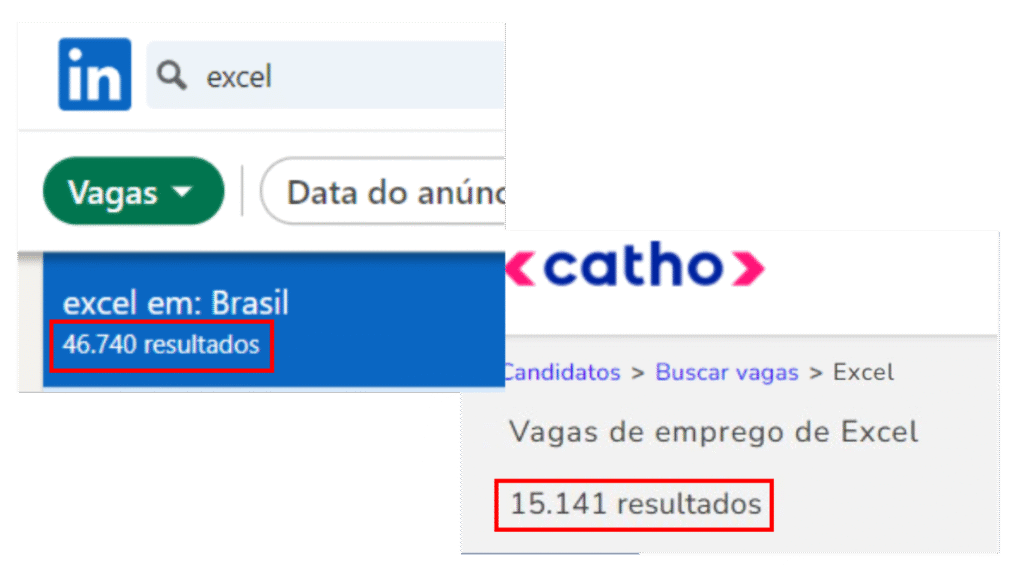Click the separator arrow before Excel

pyautogui.click(x=816, y=374)
